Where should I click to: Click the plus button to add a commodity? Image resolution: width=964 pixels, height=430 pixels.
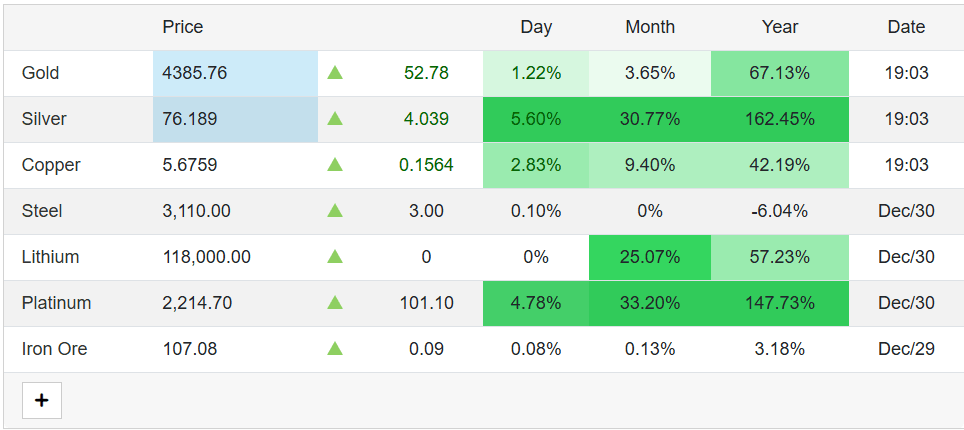pyautogui.click(x=42, y=400)
